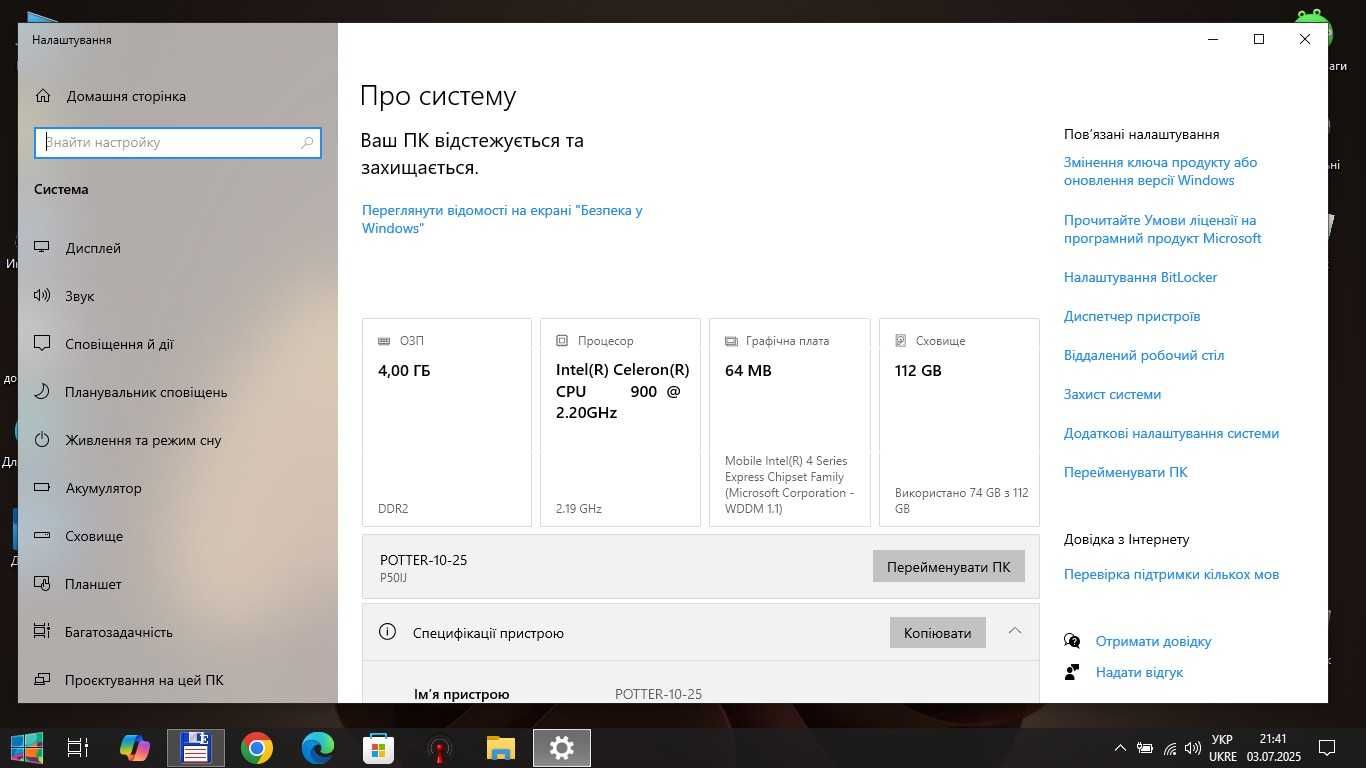Open the volume tray icon
This screenshot has height=768, width=1366.
tap(1193, 748)
